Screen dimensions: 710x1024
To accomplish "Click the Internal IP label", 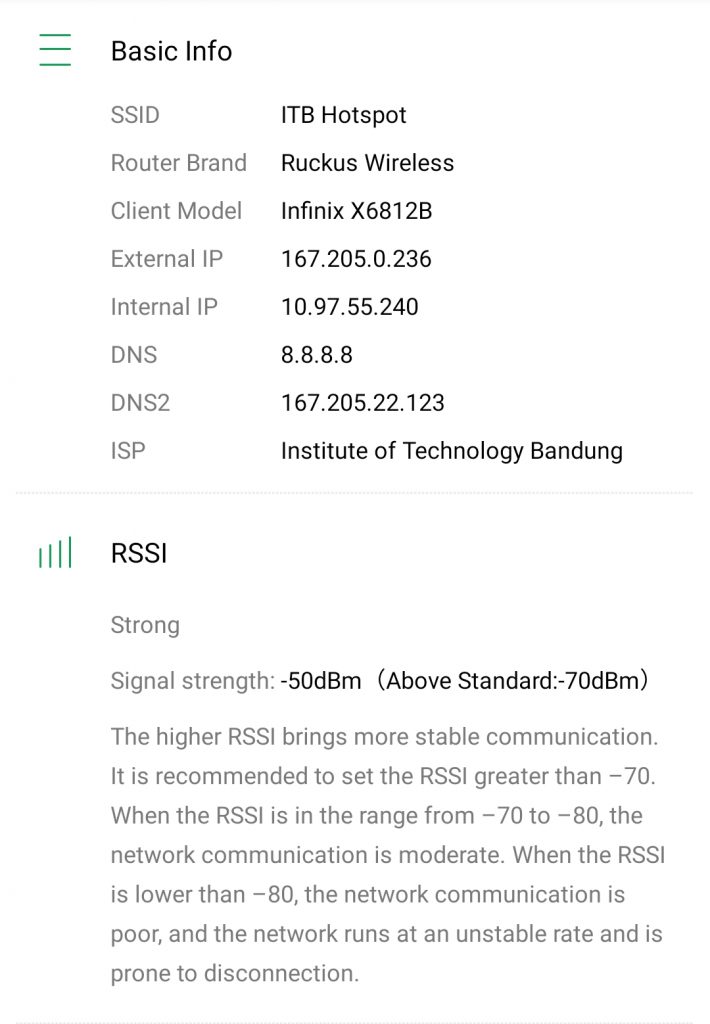I will pos(164,307).
